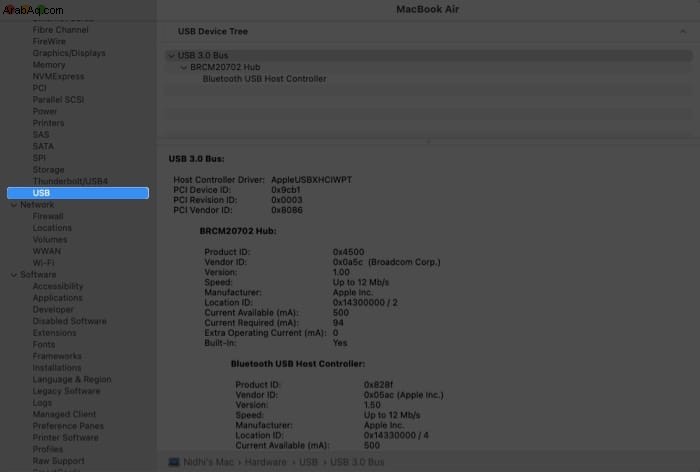Open Volumes under Network
The width and height of the screenshot is (700, 472).
[50, 239]
